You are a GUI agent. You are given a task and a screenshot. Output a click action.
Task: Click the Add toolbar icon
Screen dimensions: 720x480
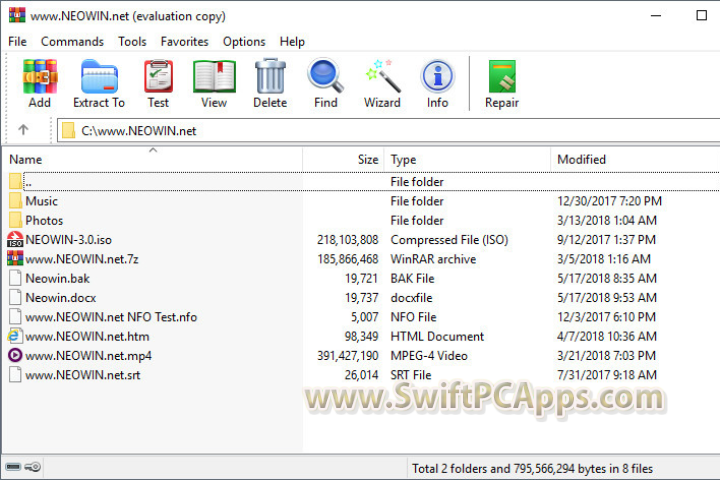[x=40, y=77]
